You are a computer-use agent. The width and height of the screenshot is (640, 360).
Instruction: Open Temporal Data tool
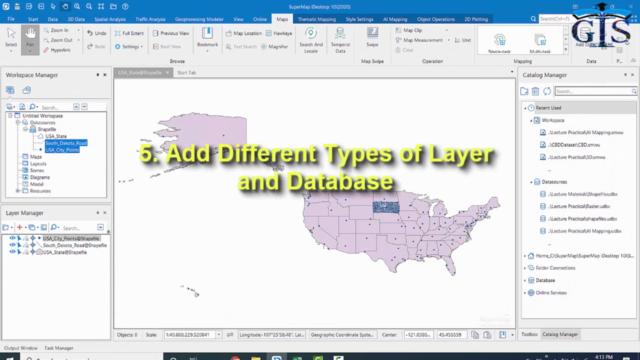(340, 40)
